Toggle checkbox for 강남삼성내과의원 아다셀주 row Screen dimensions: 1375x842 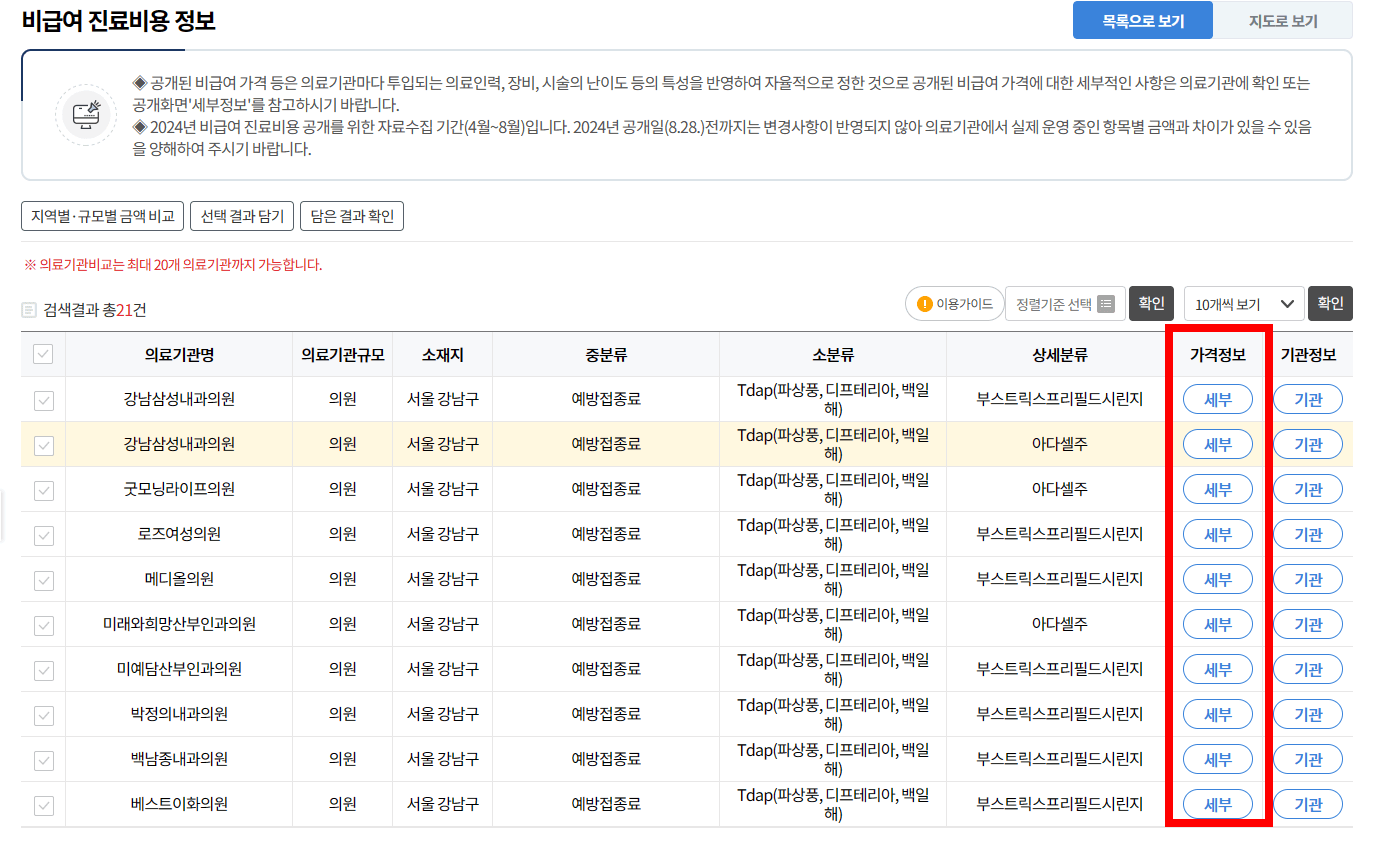[43, 445]
